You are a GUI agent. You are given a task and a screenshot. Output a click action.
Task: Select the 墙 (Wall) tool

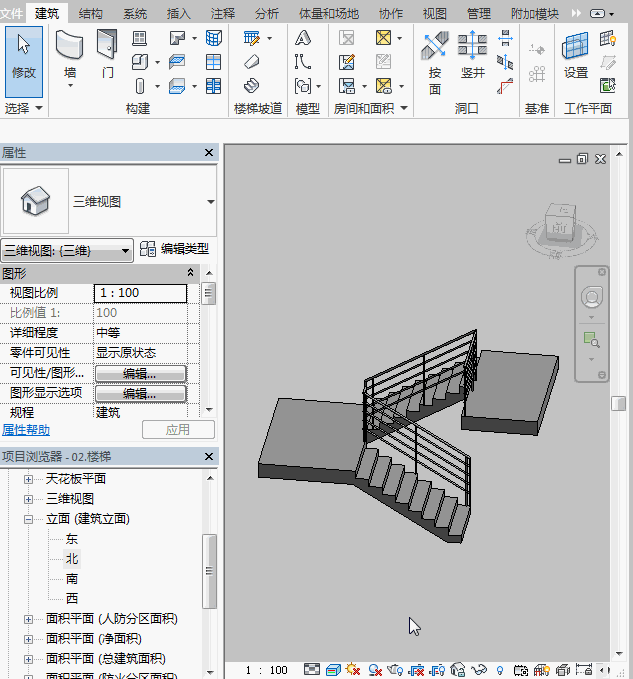tap(69, 55)
